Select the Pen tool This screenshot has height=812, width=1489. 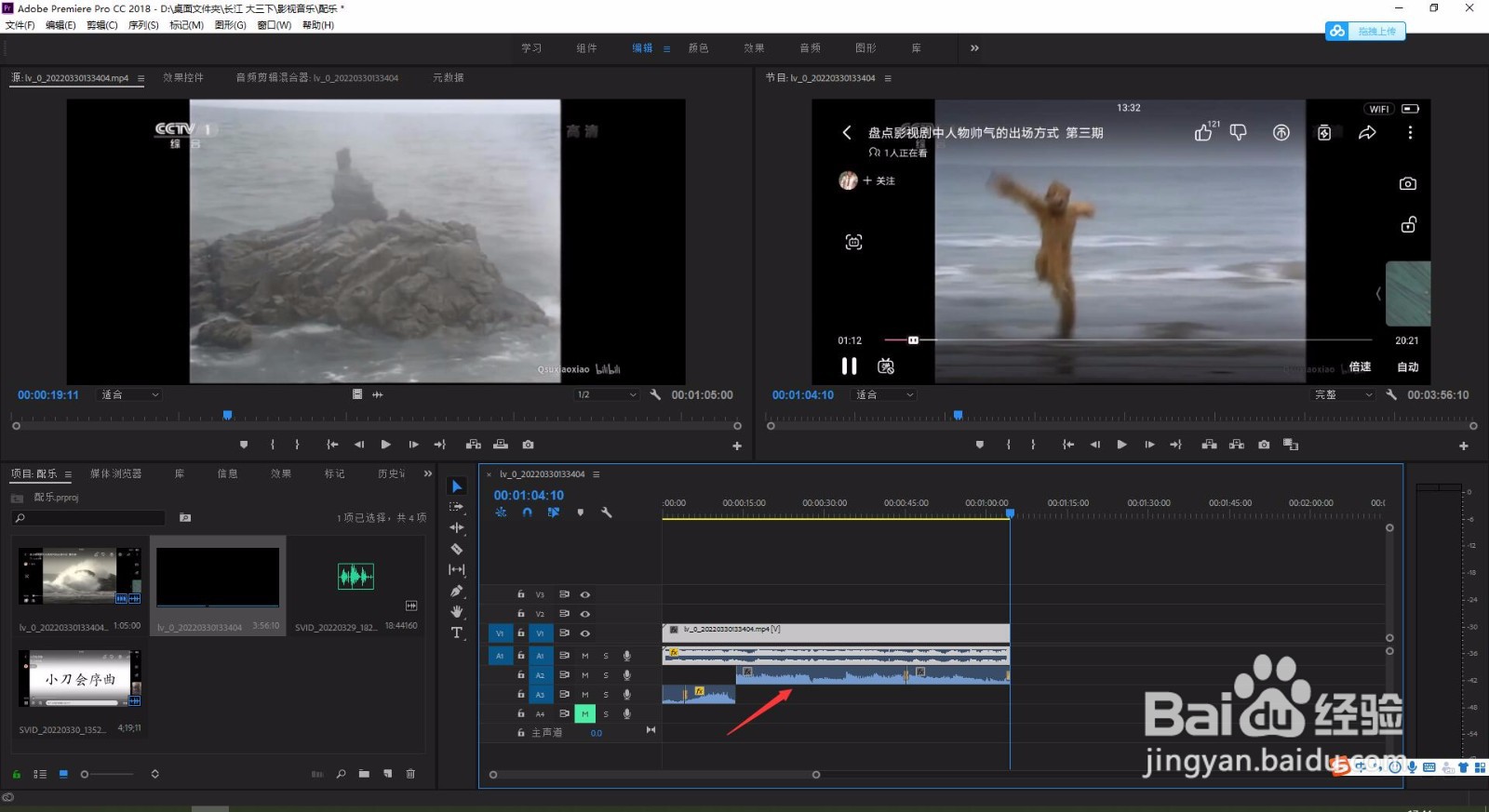[456, 591]
